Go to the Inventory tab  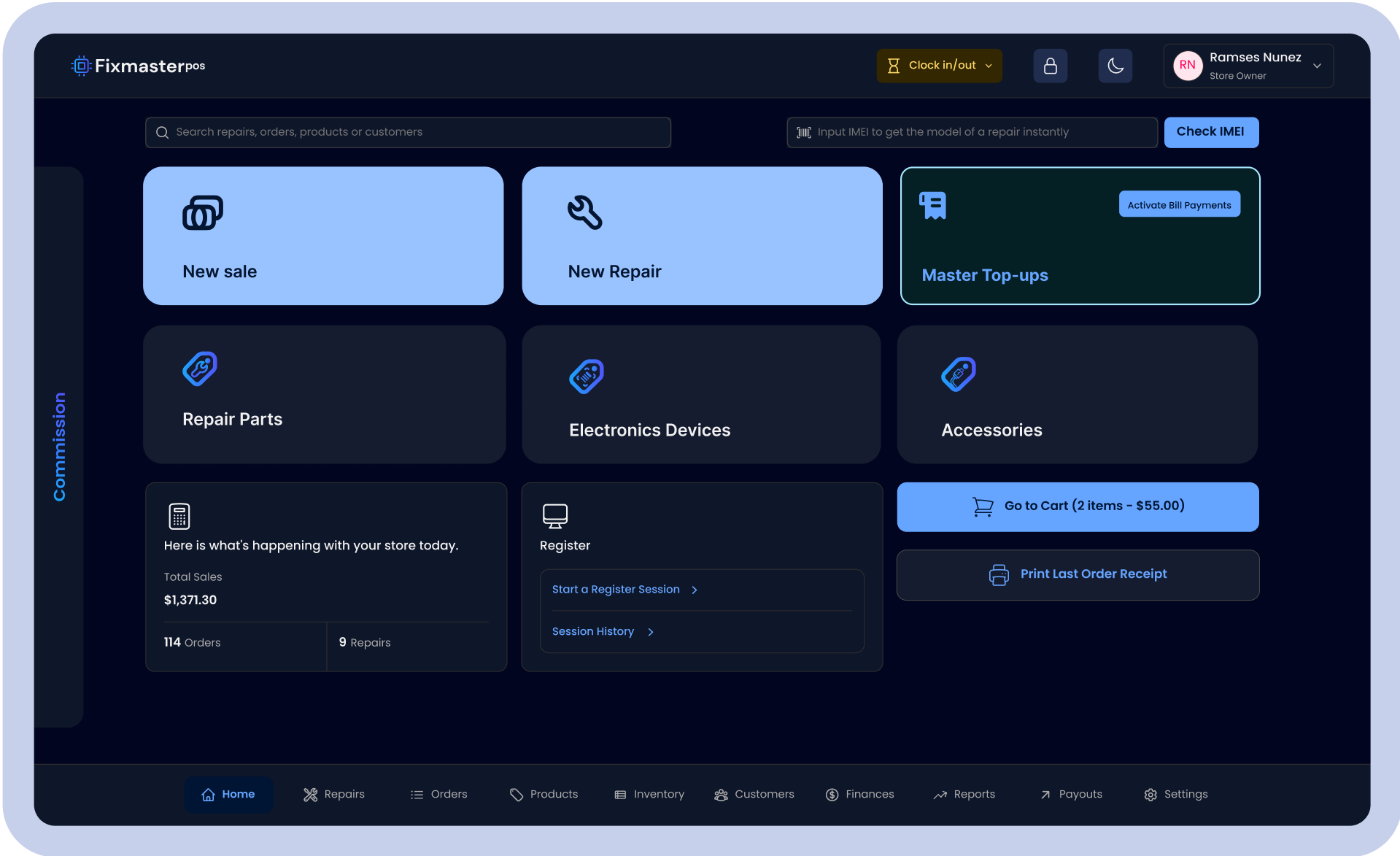(649, 795)
